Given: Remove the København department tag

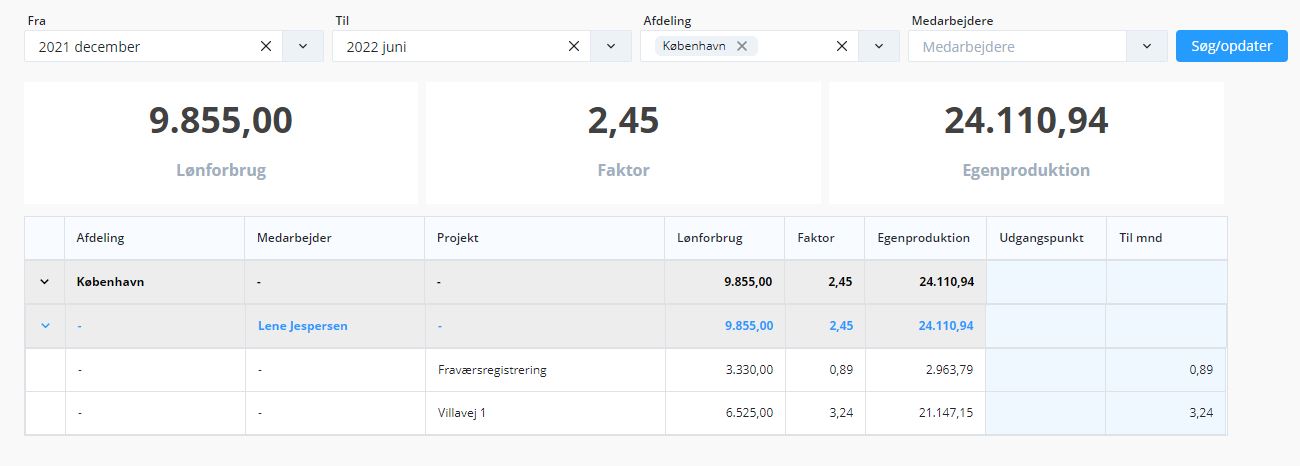Looking at the screenshot, I should coord(742,46).
